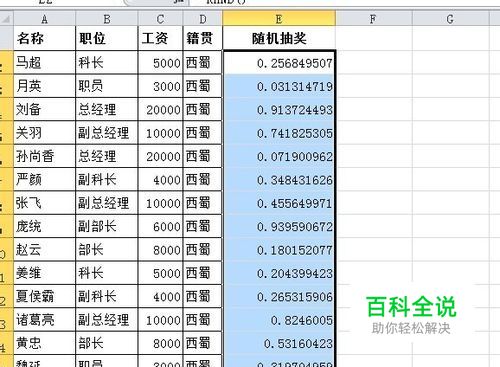Select 张飞's salary cell 10000
The width and height of the screenshot is (500, 367).
tap(160, 203)
